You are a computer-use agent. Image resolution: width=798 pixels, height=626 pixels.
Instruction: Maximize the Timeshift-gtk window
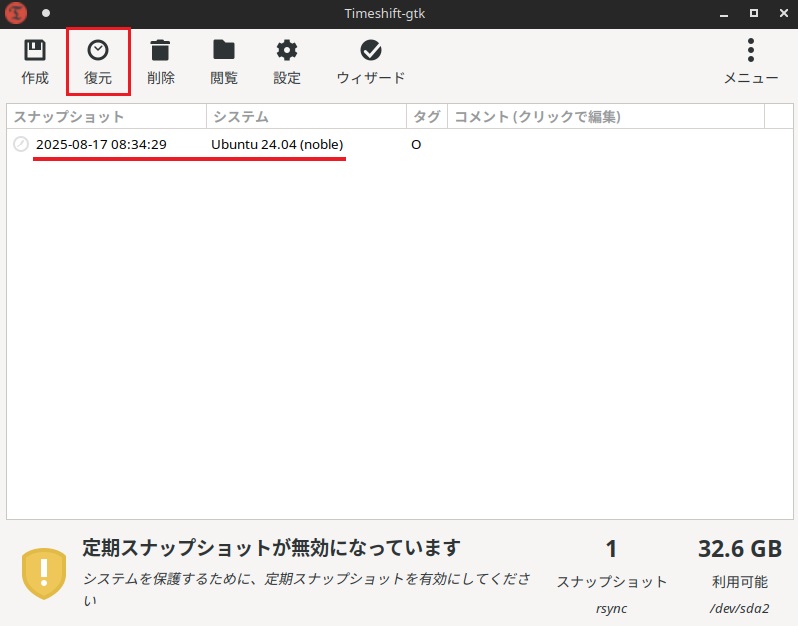[x=754, y=13]
